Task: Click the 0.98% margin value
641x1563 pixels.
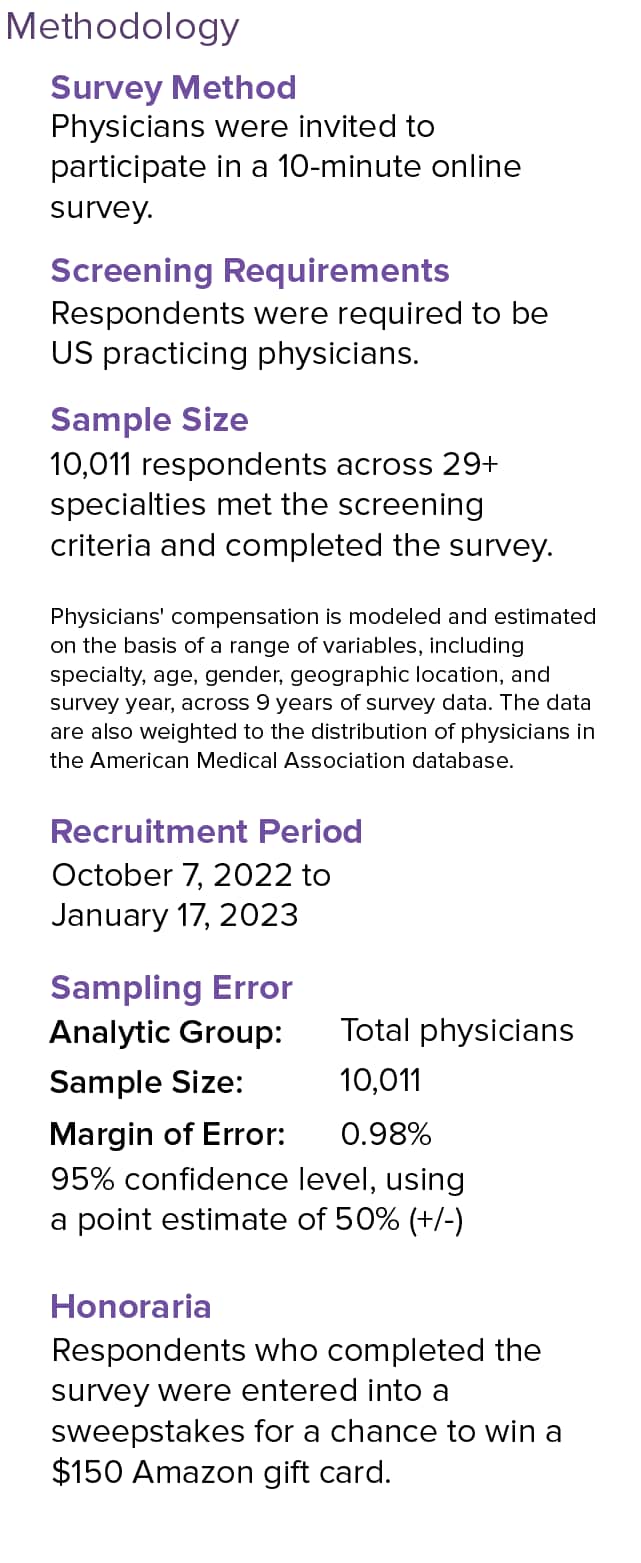Action: click(386, 1134)
